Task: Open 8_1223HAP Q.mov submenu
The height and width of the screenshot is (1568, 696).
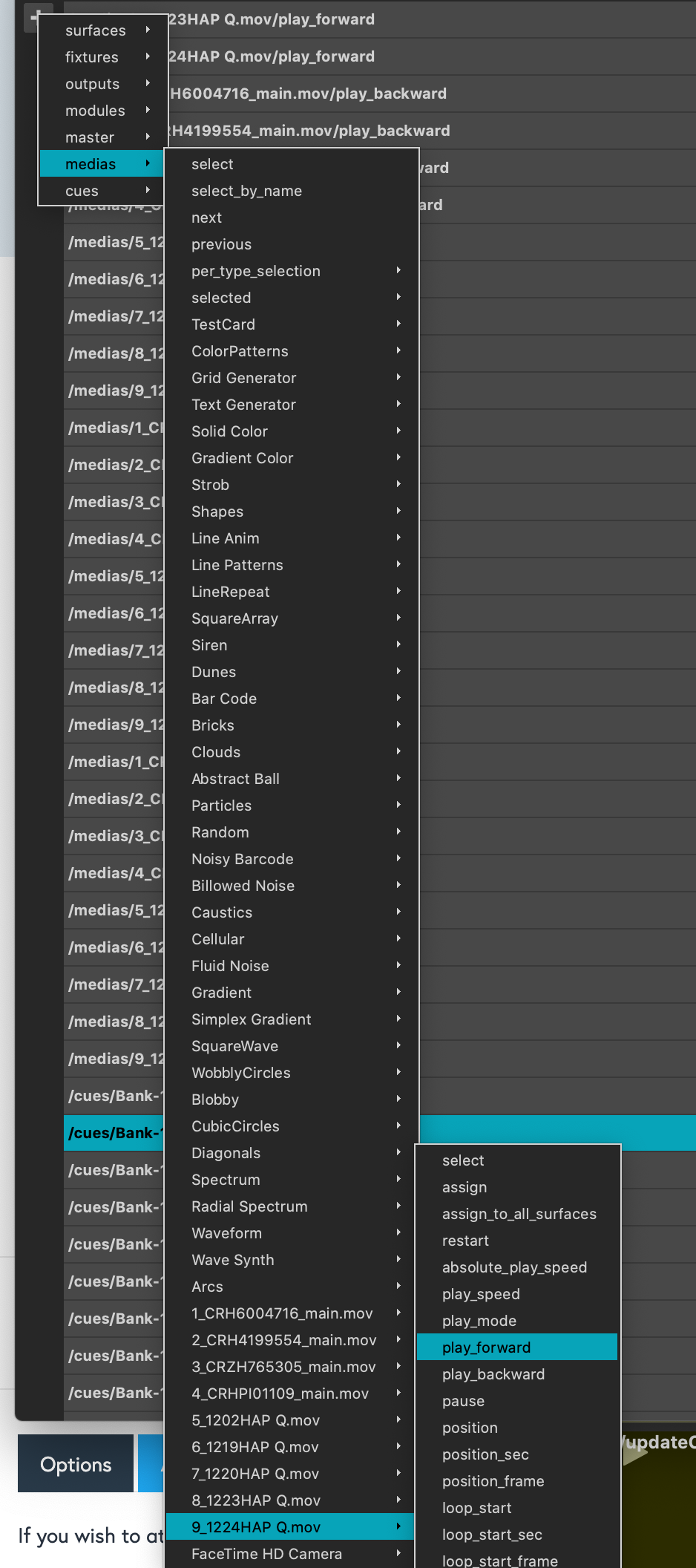Action: 292,1500
